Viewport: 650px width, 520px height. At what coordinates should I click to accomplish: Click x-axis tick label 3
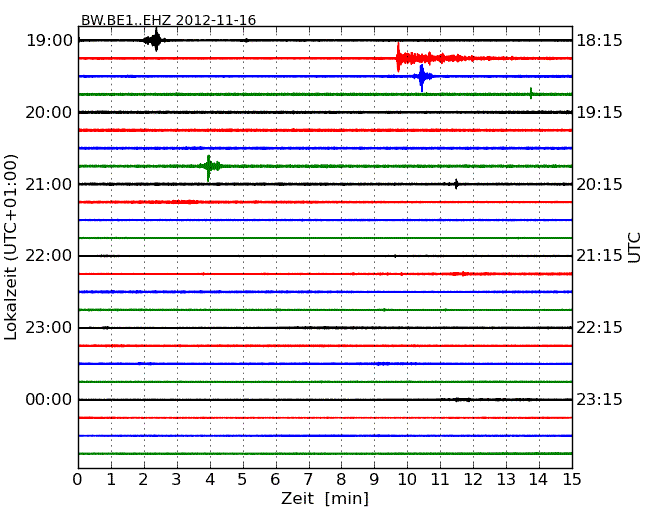click(x=177, y=480)
